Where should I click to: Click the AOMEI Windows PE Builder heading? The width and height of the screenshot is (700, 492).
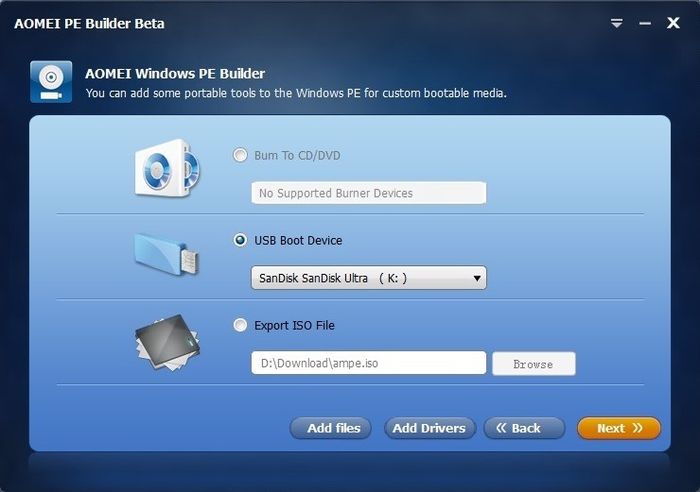[175, 74]
